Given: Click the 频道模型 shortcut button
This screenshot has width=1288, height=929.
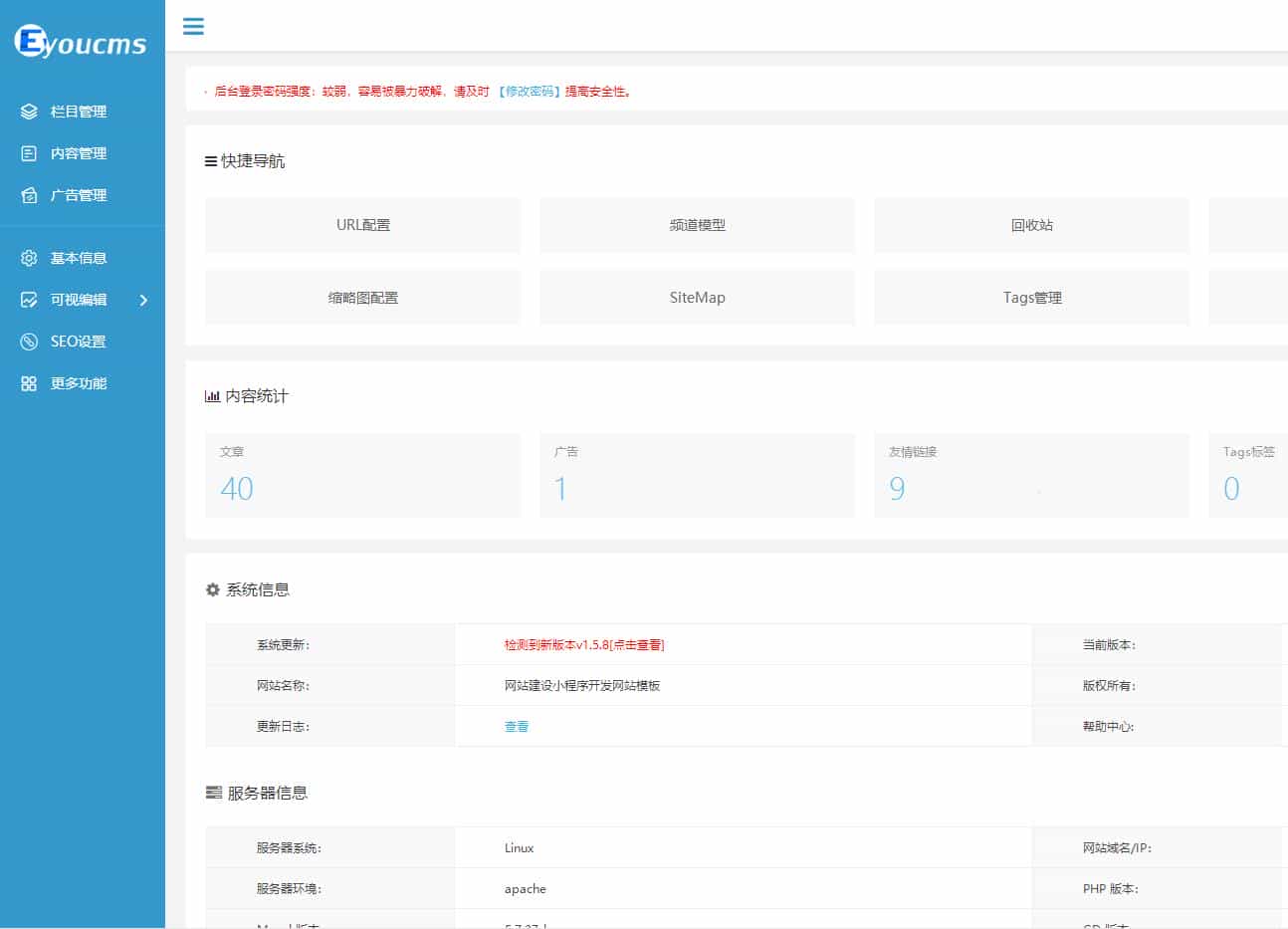Looking at the screenshot, I should tap(698, 225).
